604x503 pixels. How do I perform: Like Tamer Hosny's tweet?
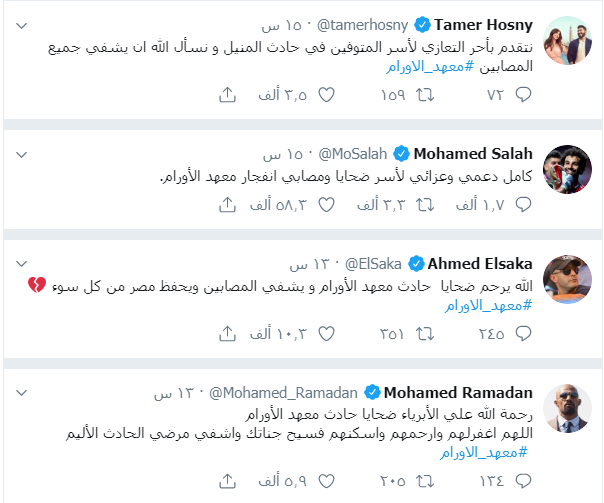point(326,95)
